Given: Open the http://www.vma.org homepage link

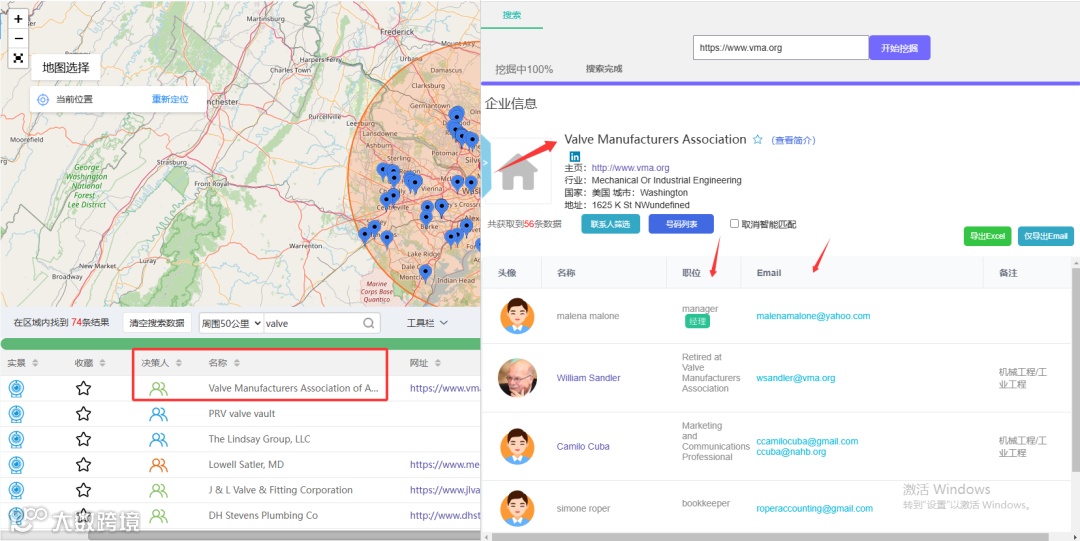Looking at the screenshot, I should point(630,167).
